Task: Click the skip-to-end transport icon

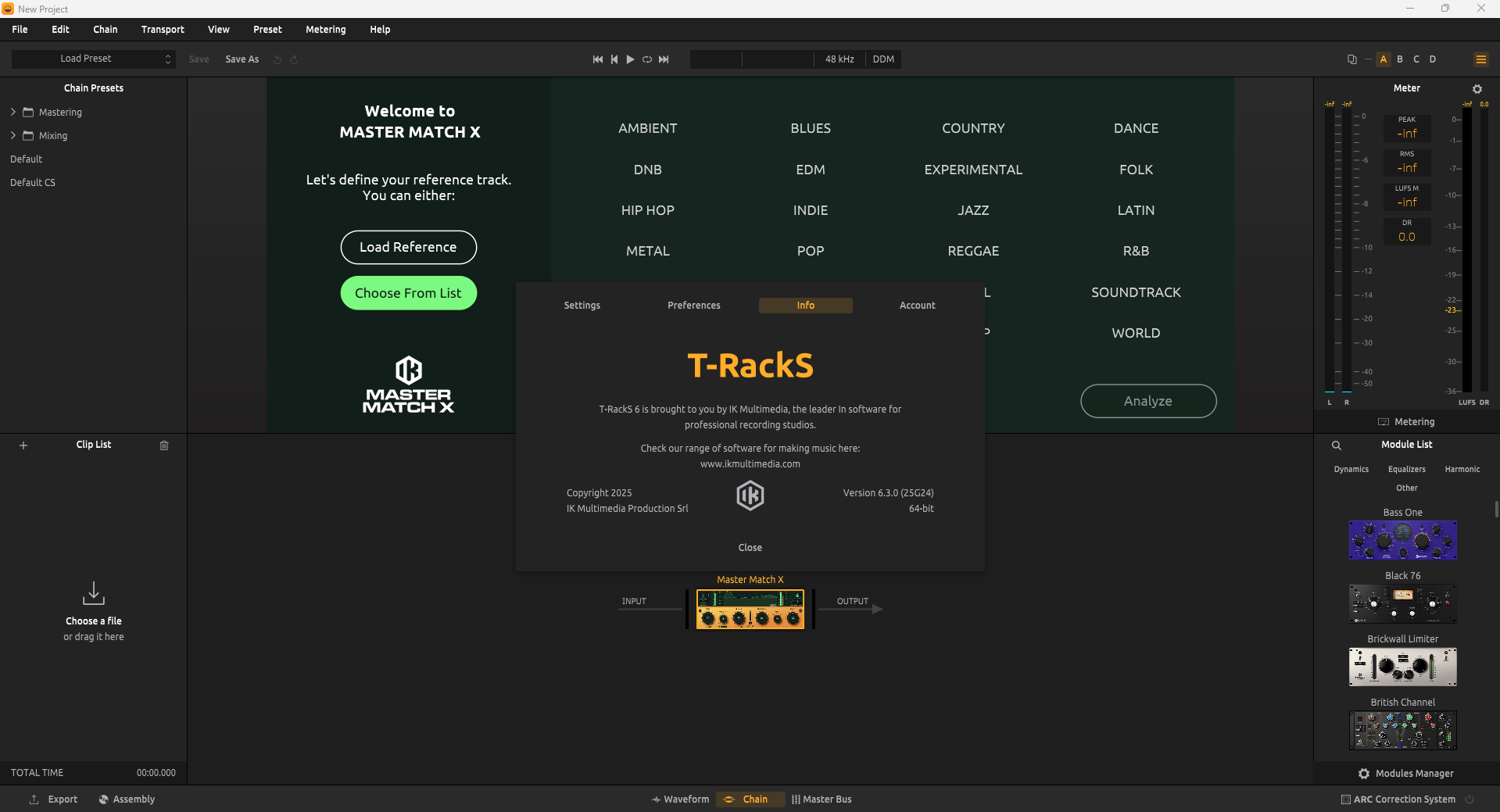Action: click(664, 59)
